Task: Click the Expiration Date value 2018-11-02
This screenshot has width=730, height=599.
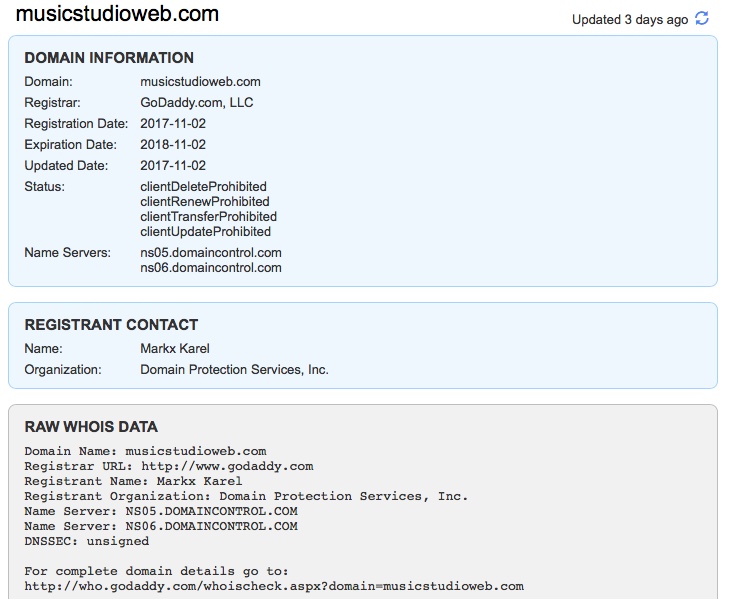Action: click(x=173, y=144)
